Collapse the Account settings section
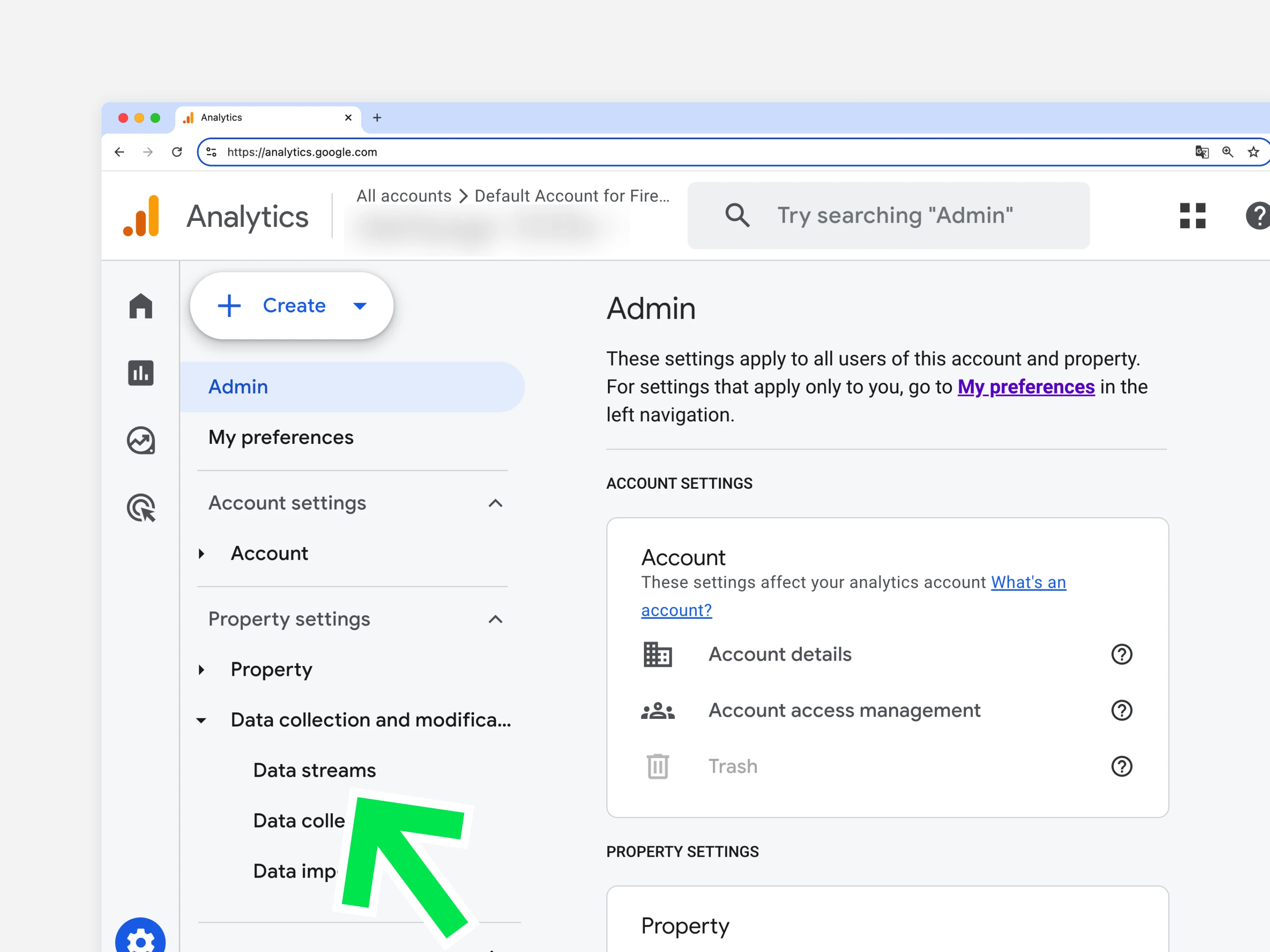The width and height of the screenshot is (1270, 952). pos(495,503)
